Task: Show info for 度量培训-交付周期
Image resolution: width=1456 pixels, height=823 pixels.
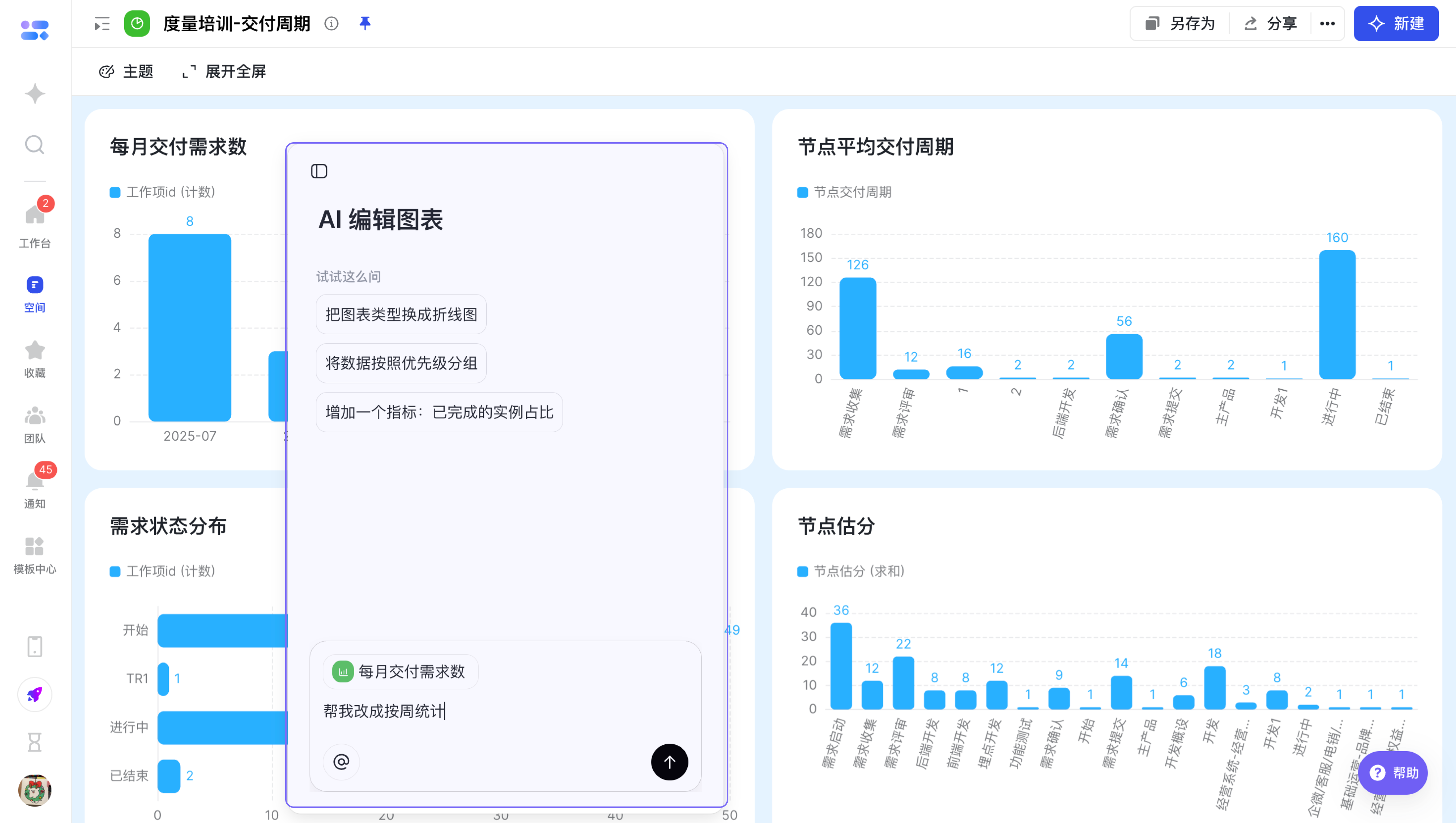Action: (331, 24)
